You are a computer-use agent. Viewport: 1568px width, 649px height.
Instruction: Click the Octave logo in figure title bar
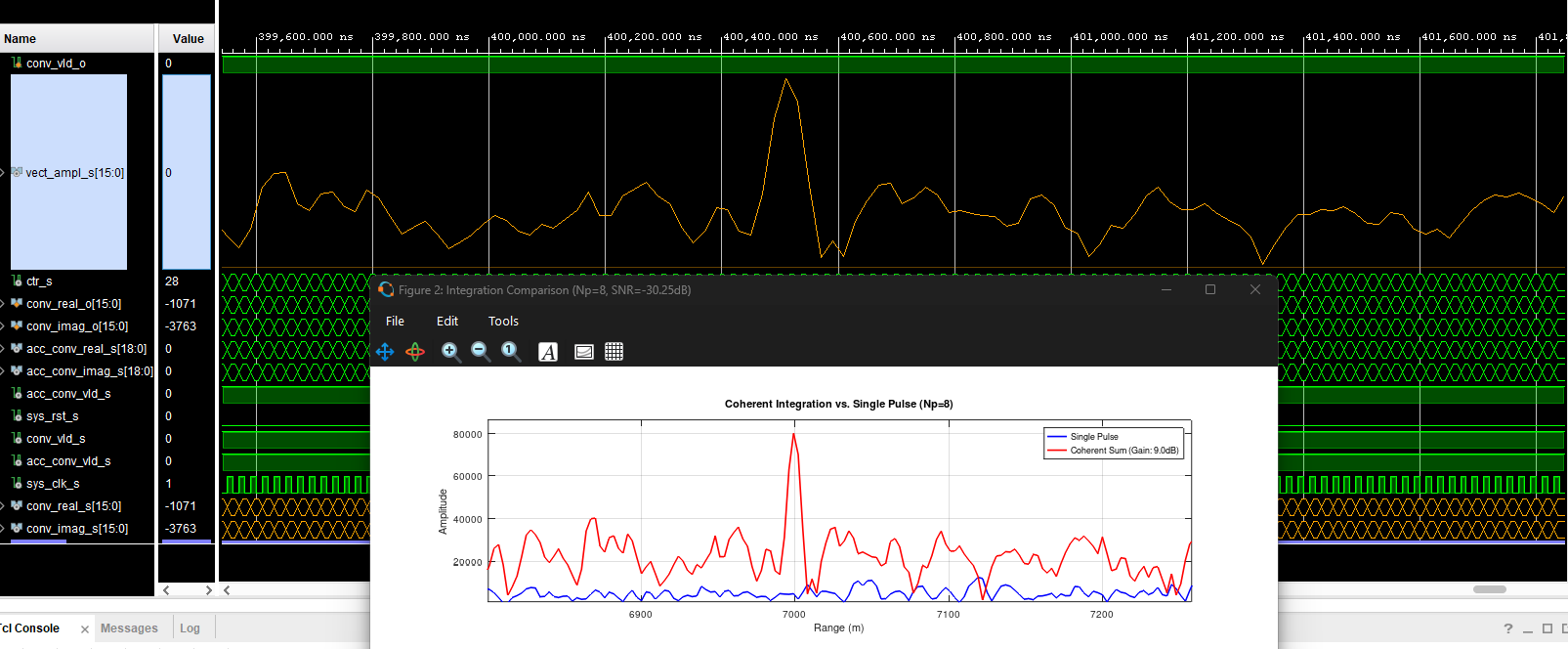[386, 289]
